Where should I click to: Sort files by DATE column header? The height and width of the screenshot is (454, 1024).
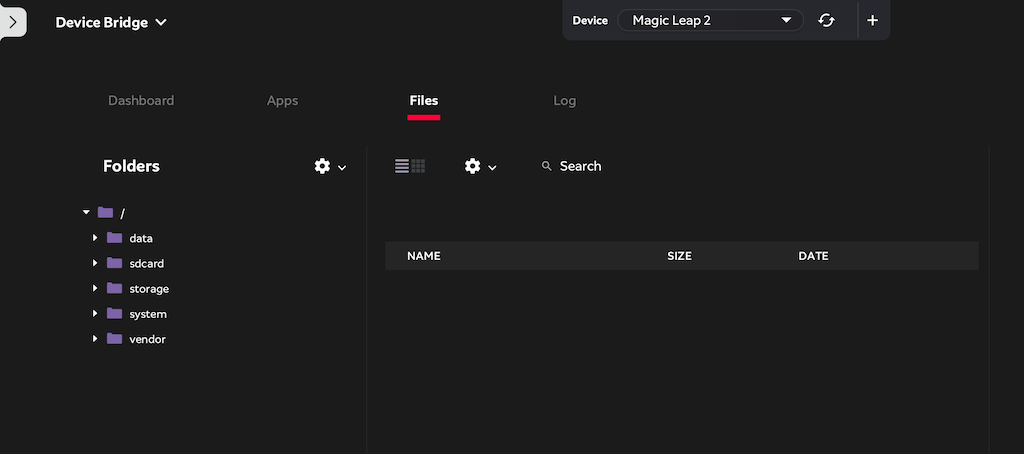point(813,256)
